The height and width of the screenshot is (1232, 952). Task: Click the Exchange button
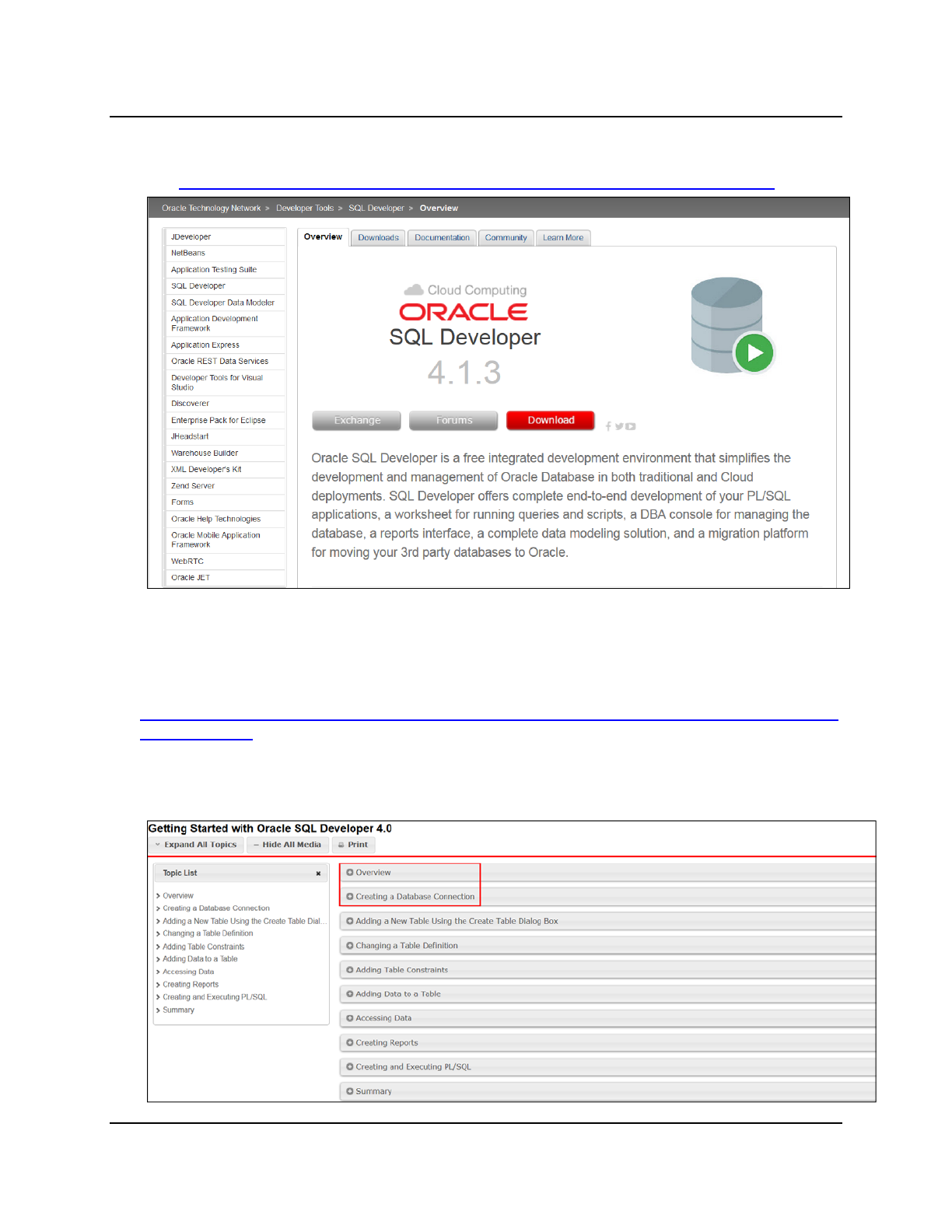[357, 421]
